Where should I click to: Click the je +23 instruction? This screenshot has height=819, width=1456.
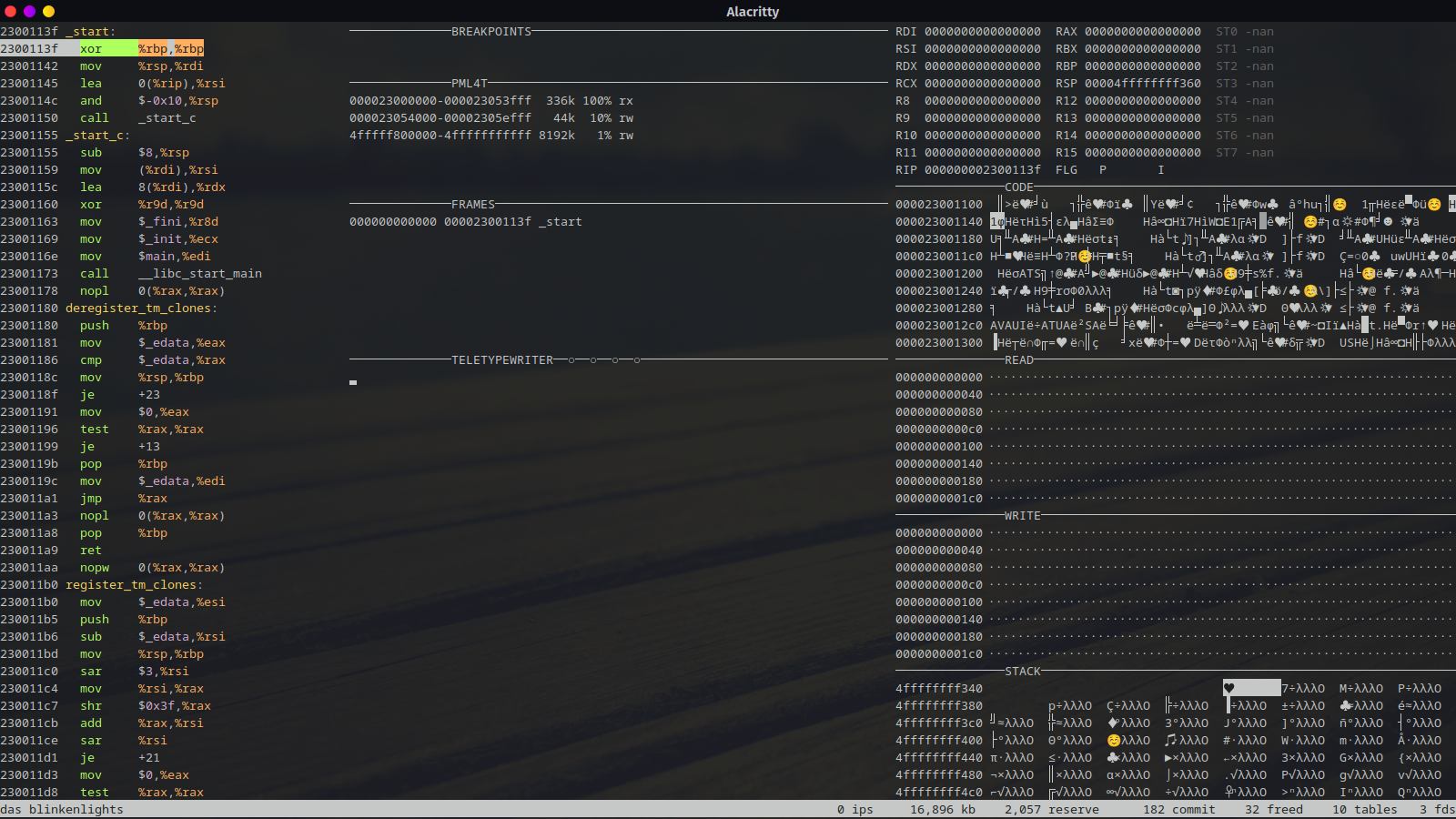(80, 395)
